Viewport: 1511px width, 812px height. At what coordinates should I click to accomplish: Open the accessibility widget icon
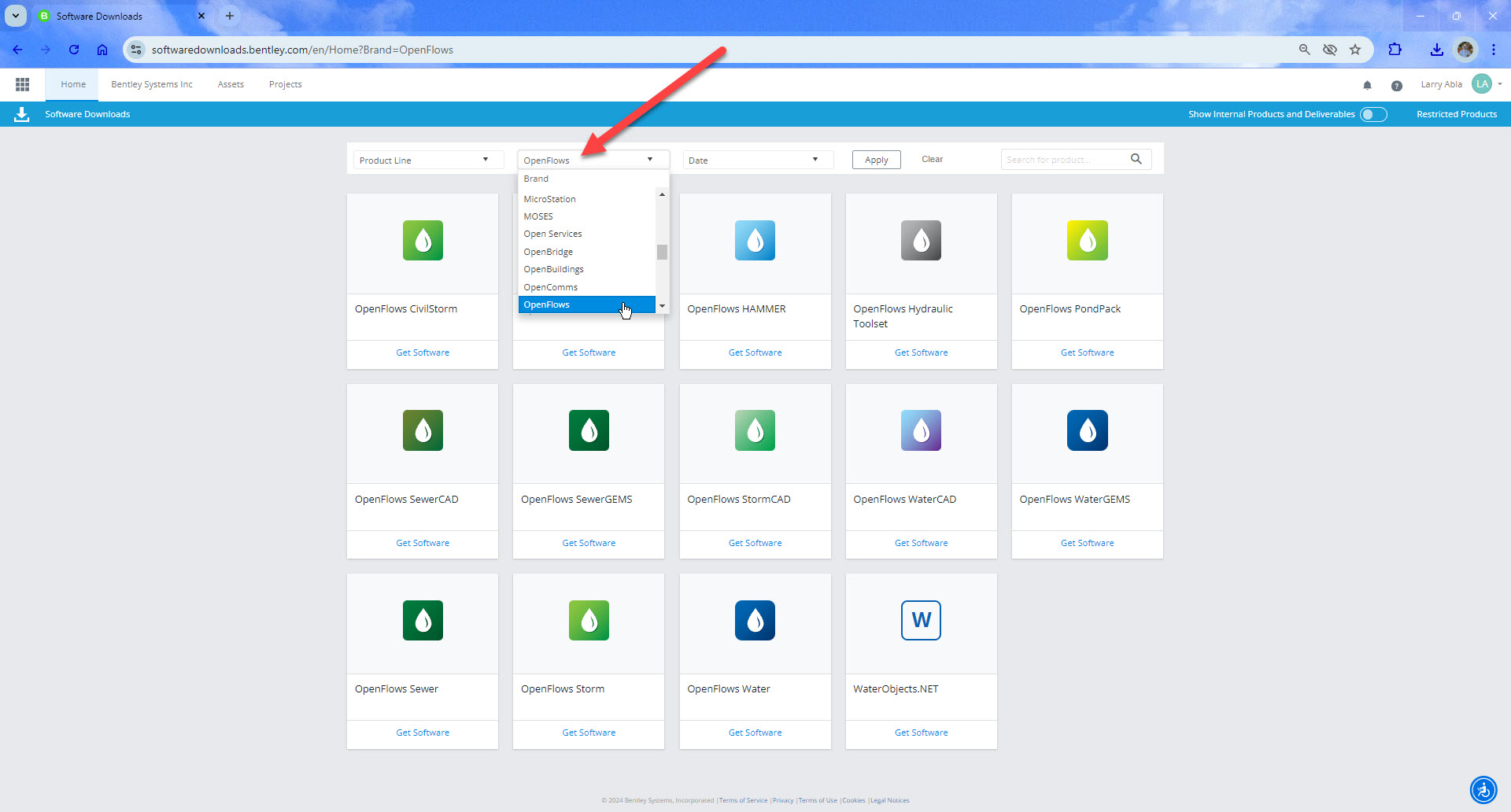point(1483,789)
